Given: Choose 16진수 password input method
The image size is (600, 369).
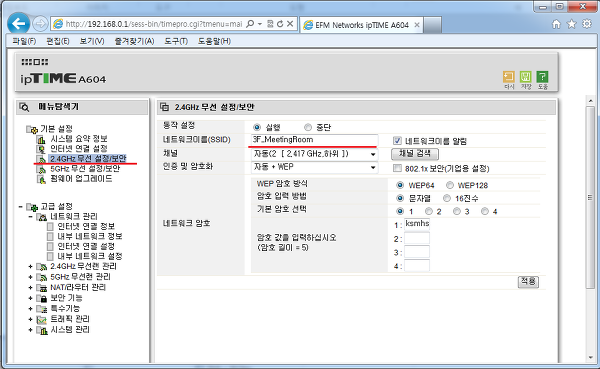Looking at the screenshot, I should (x=447, y=198).
